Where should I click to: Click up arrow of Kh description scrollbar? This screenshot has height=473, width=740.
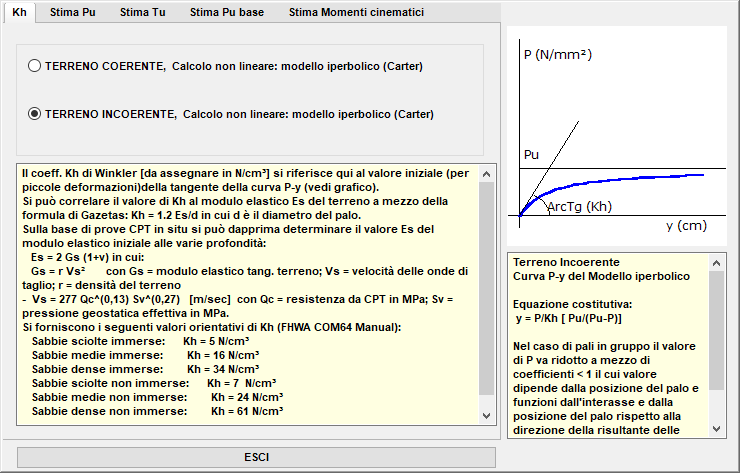coord(487,174)
